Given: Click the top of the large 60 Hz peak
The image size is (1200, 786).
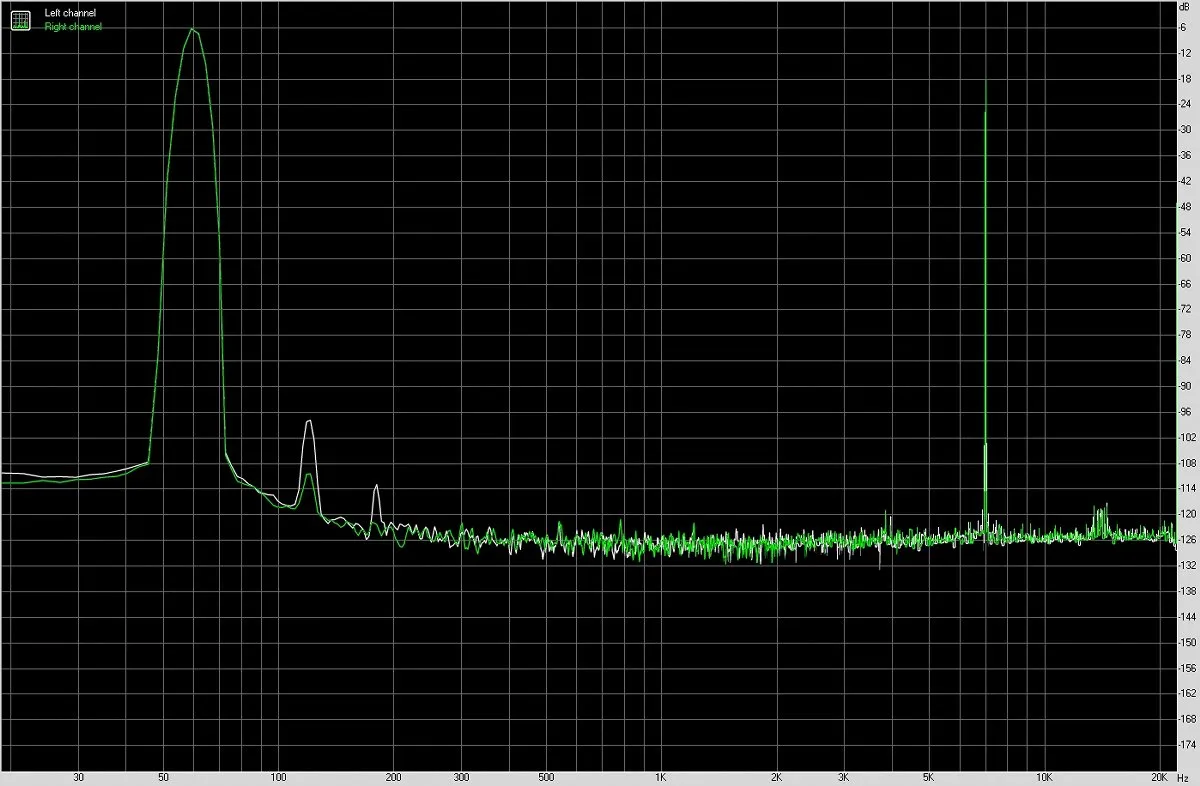Looking at the screenshot, I should 192,30.
